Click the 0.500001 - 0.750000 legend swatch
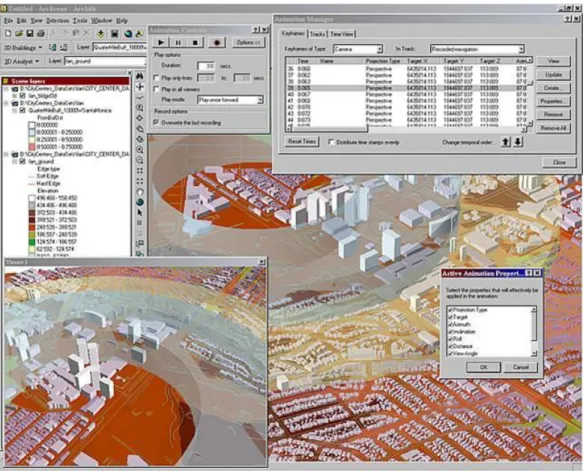 pyautogui.click(x=32, y=146)
